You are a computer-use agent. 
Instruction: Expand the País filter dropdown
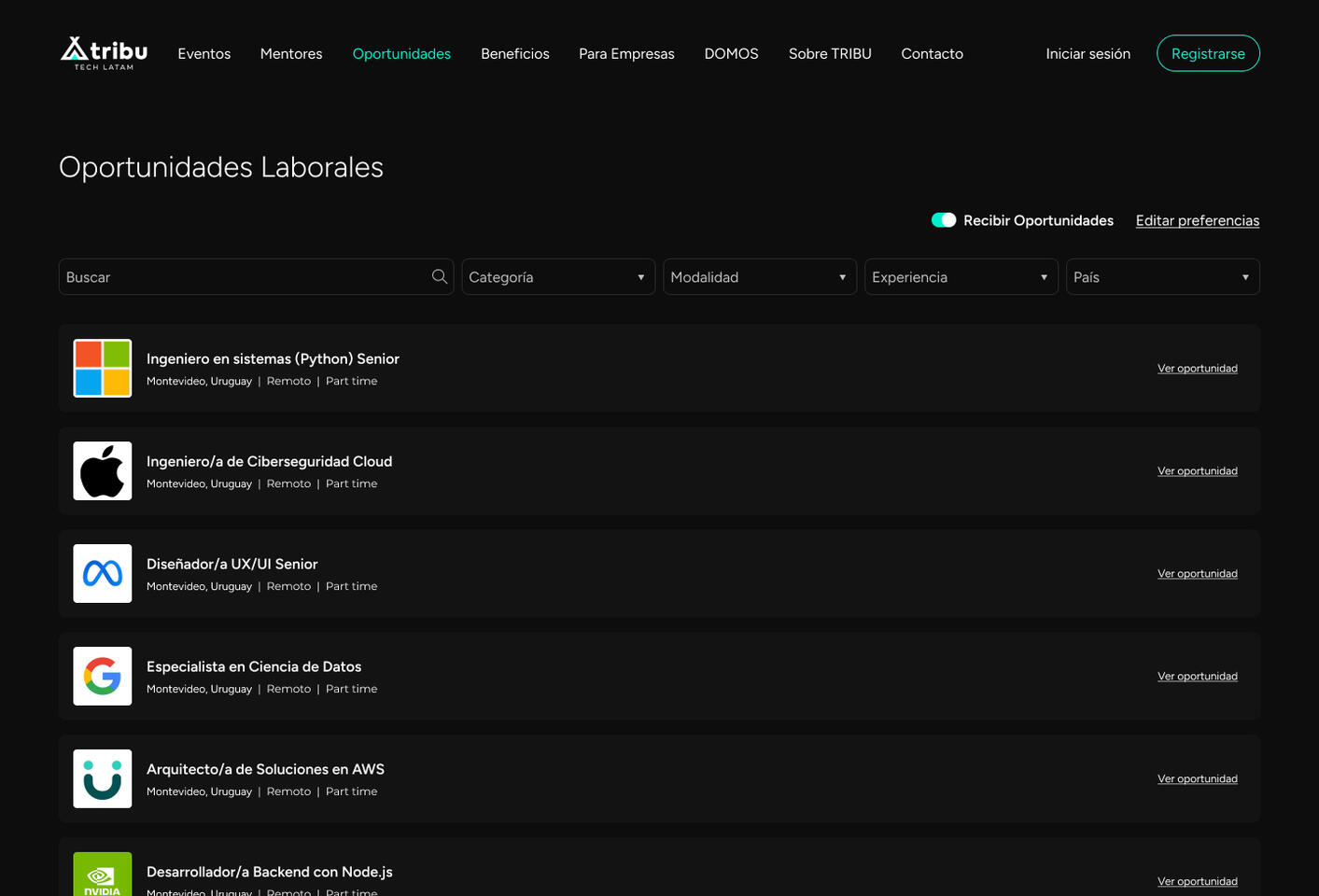click(1162, 277)
